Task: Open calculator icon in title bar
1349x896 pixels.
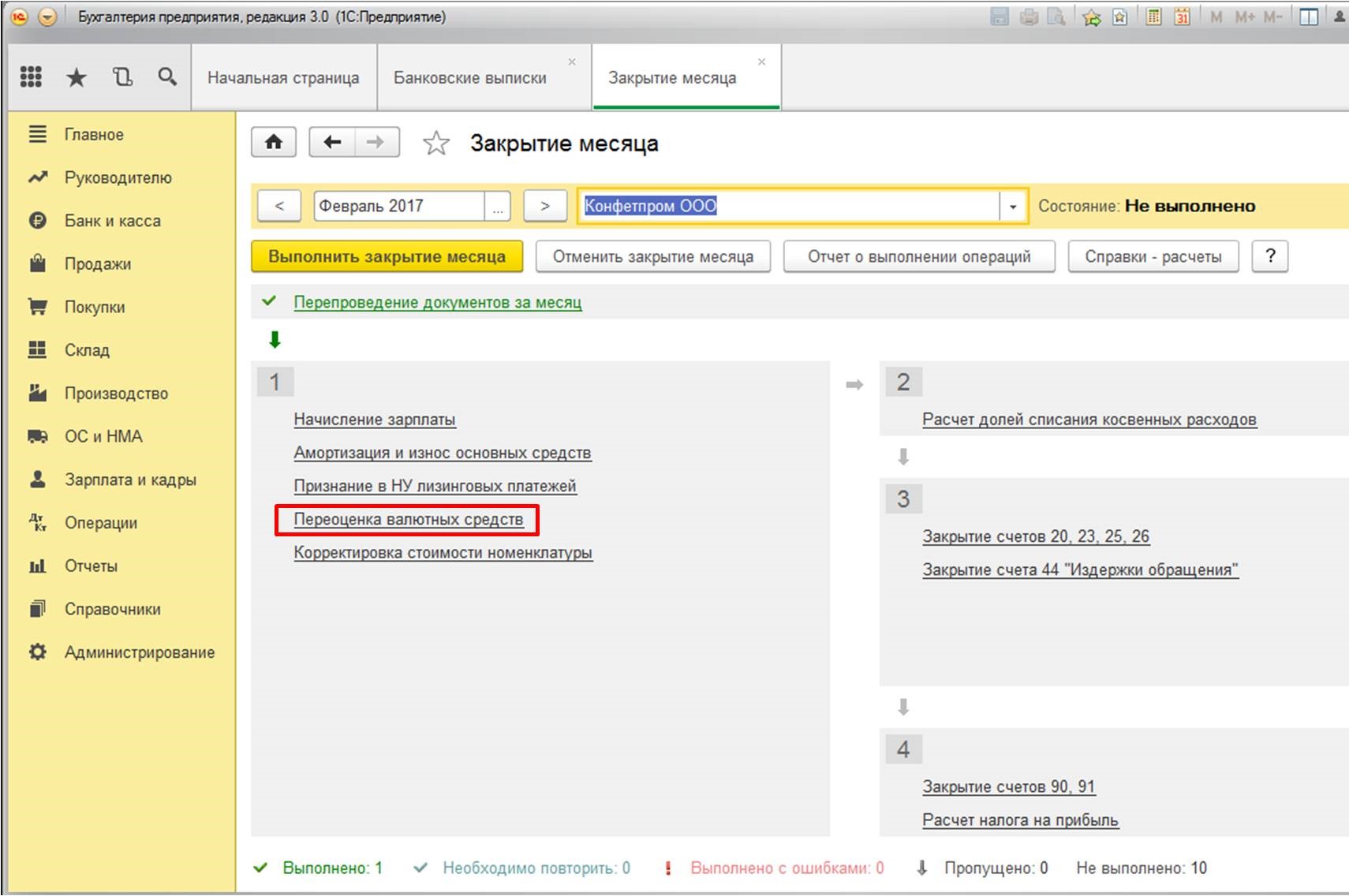Action: [x=1153, y=17]
